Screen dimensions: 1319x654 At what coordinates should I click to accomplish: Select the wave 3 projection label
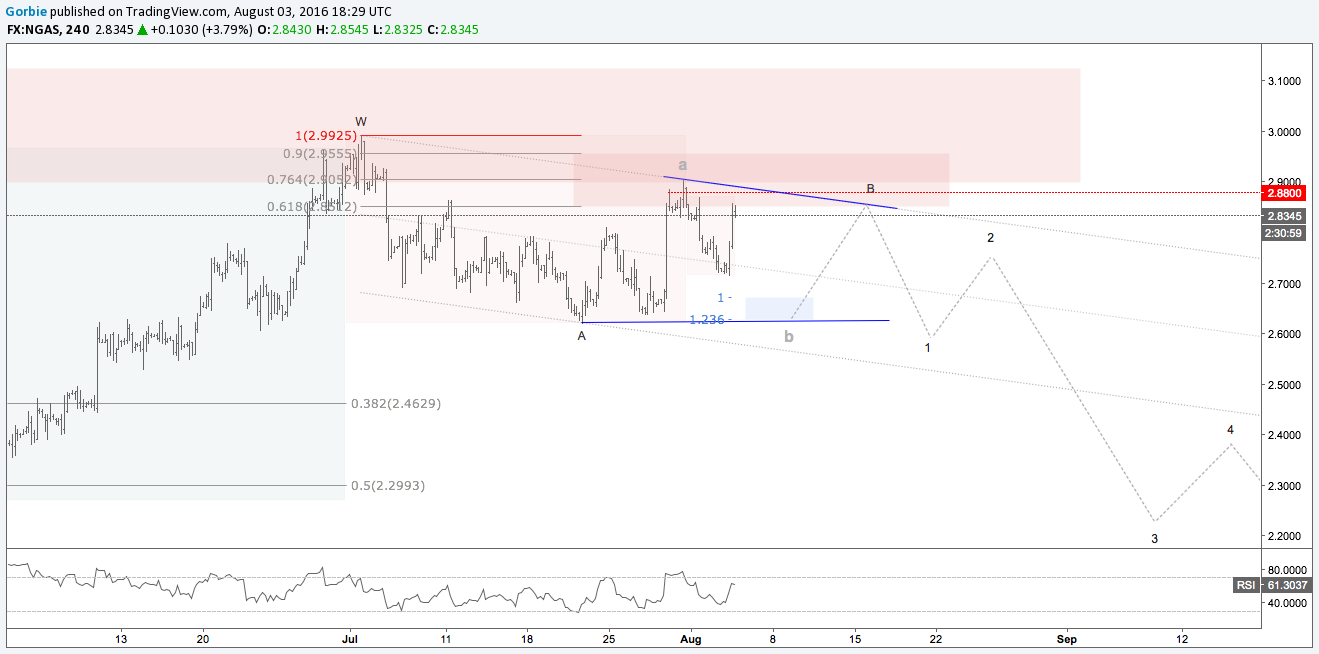1154,538
